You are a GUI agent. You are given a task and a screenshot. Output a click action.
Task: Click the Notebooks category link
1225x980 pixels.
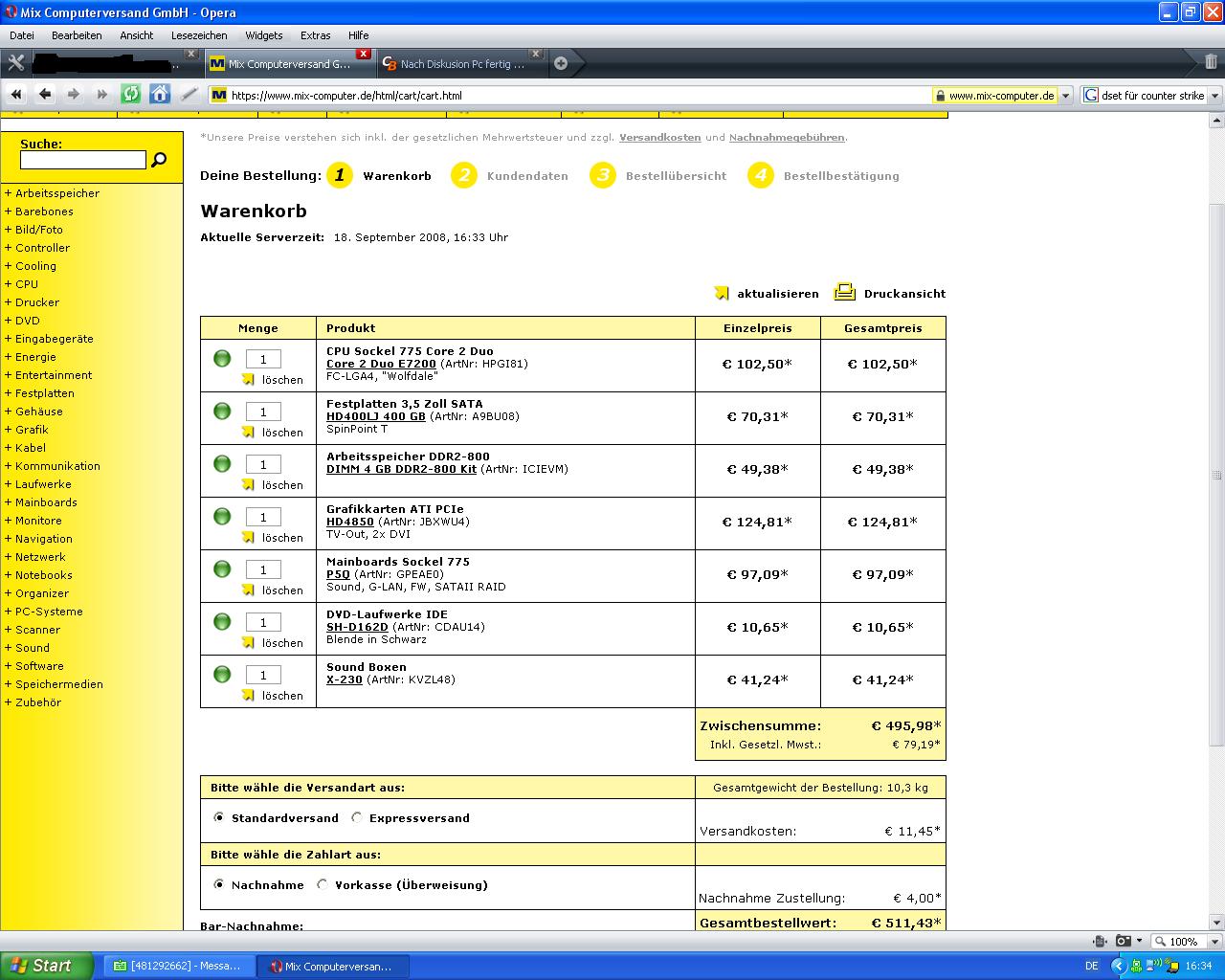pyautogui.click(x=44, y=575)
